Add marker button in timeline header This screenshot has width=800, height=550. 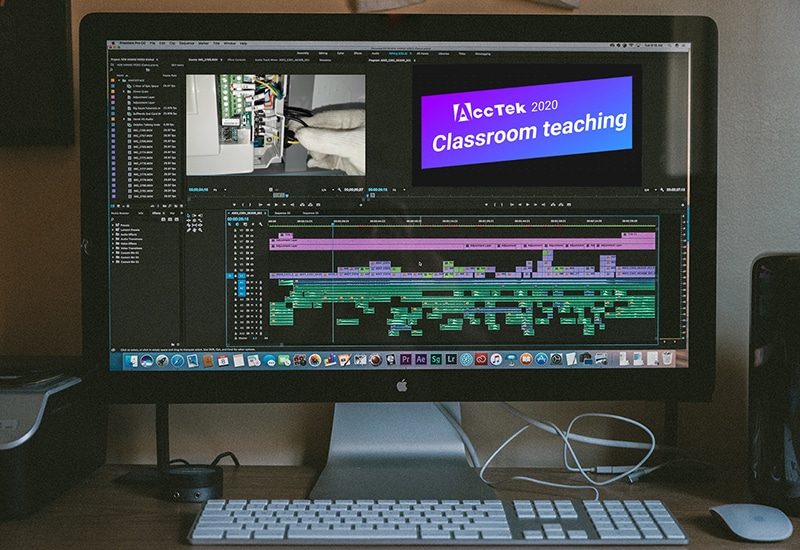click(x=253, y=224)
